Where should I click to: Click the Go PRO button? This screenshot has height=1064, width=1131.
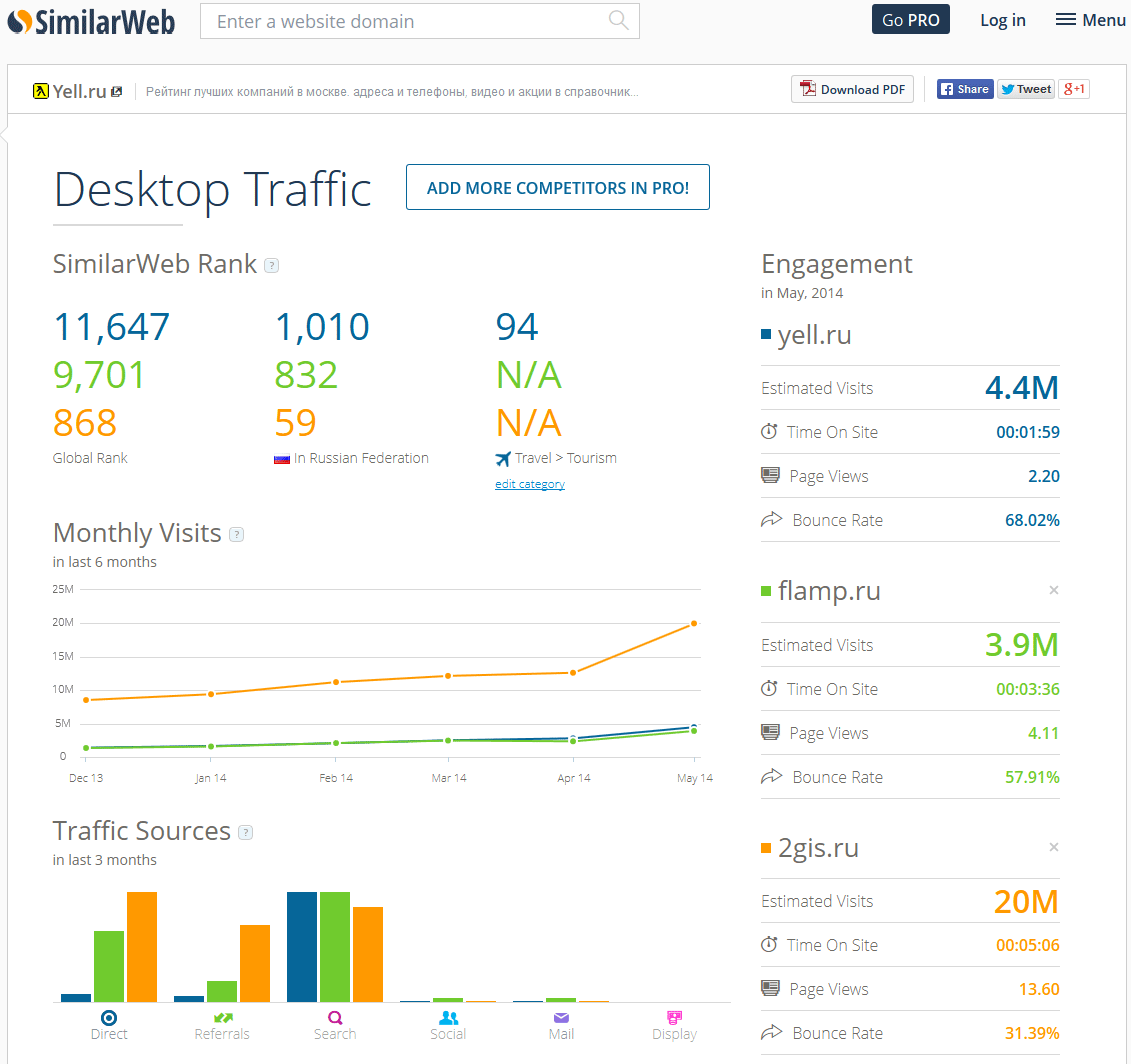tap(910, 19)
